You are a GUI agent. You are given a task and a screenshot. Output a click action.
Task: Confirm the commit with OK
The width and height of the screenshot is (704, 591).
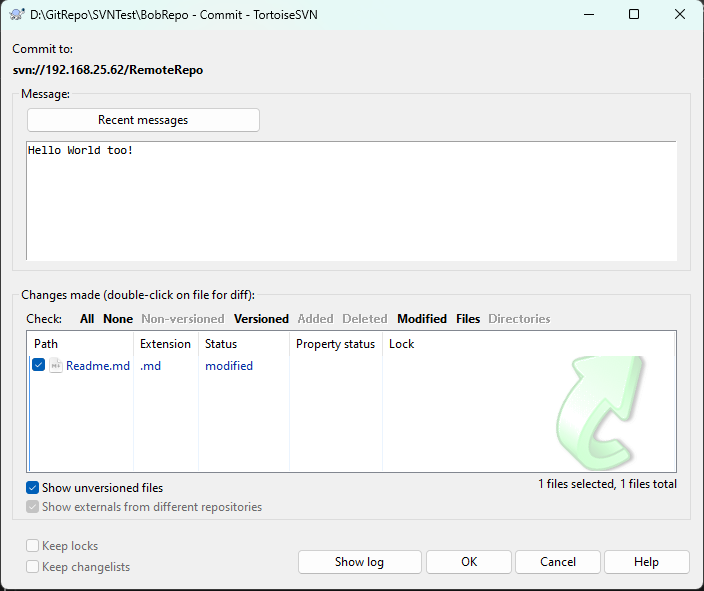(x=469, y=562)
